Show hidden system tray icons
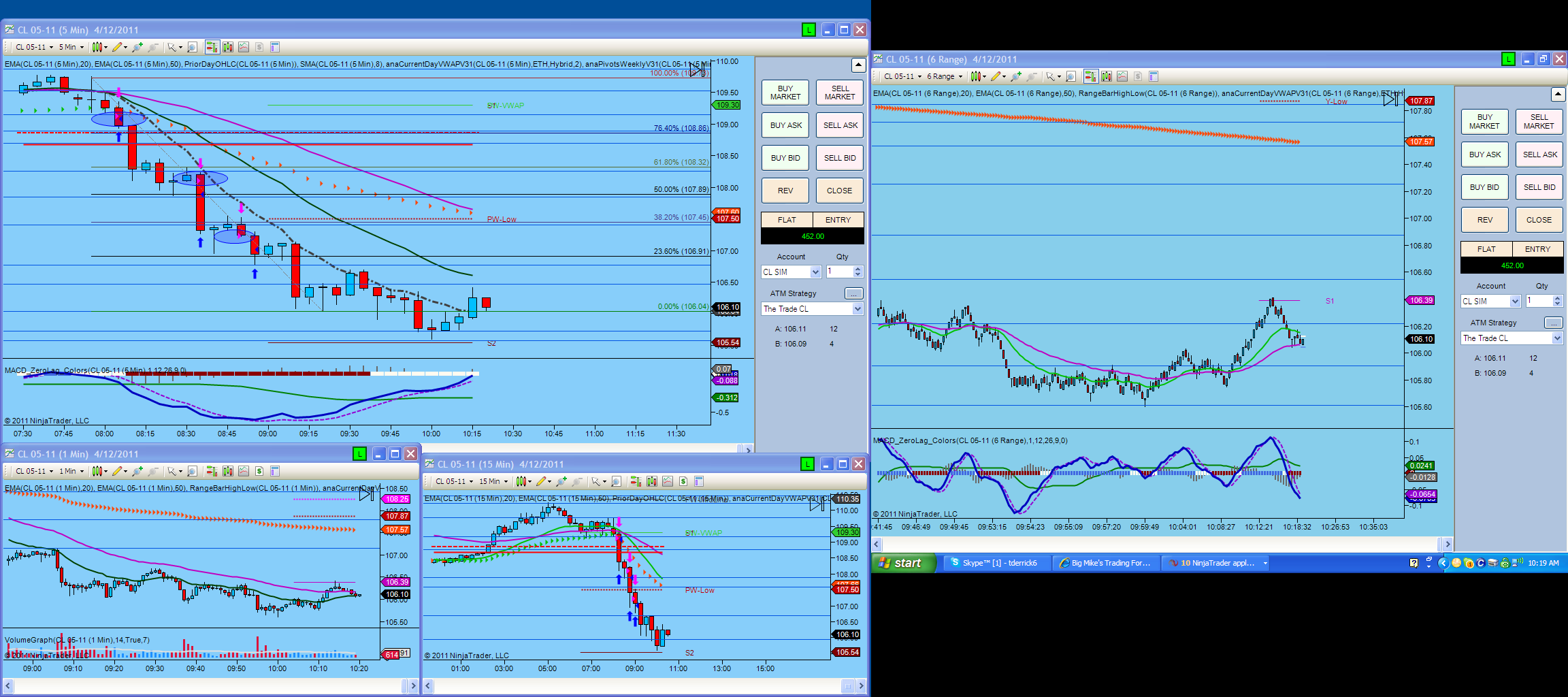Screen dimensions: 1568x697 [x=1443, y=563]
